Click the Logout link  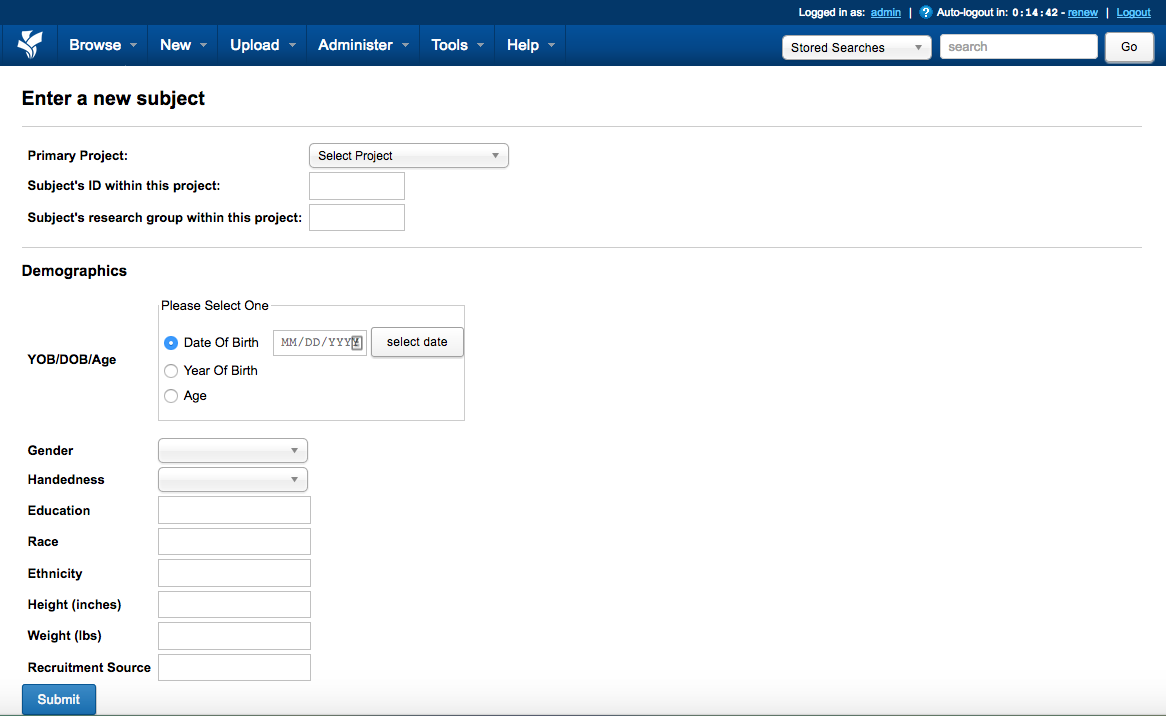(1133, 13)
